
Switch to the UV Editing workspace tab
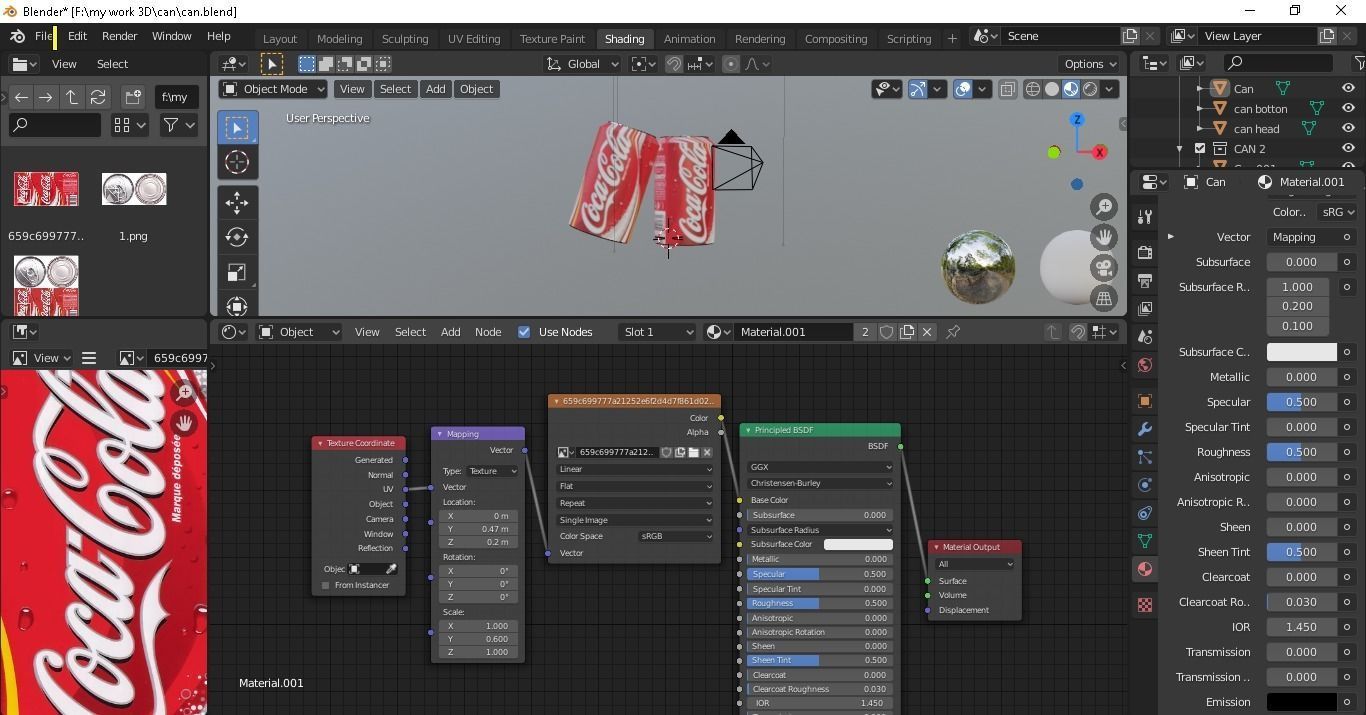(474, 38)
